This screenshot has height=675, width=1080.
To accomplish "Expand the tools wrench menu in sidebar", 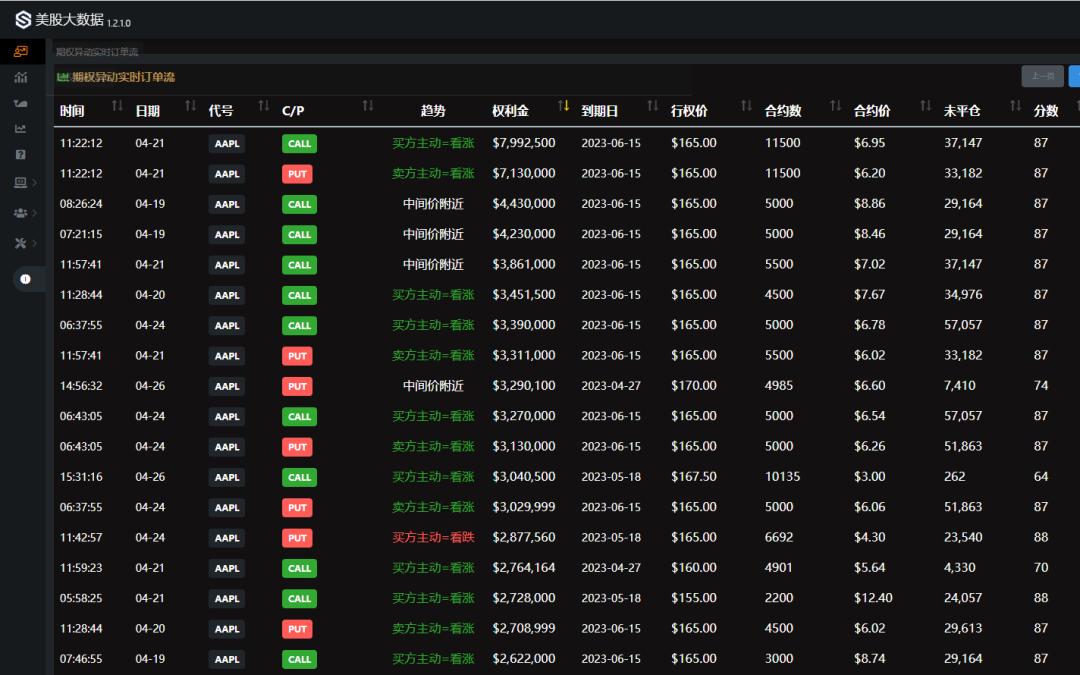I will (x=24, y=243).
